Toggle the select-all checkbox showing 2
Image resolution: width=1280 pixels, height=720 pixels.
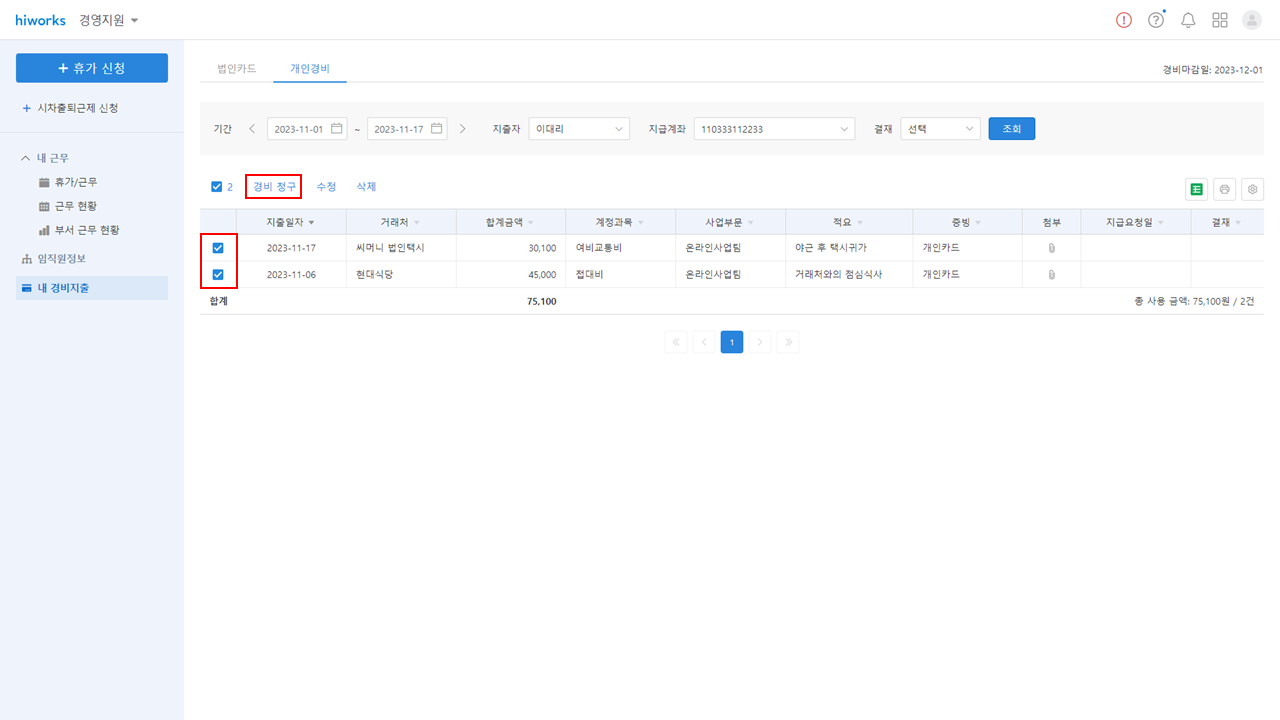[x=217, y=187]
